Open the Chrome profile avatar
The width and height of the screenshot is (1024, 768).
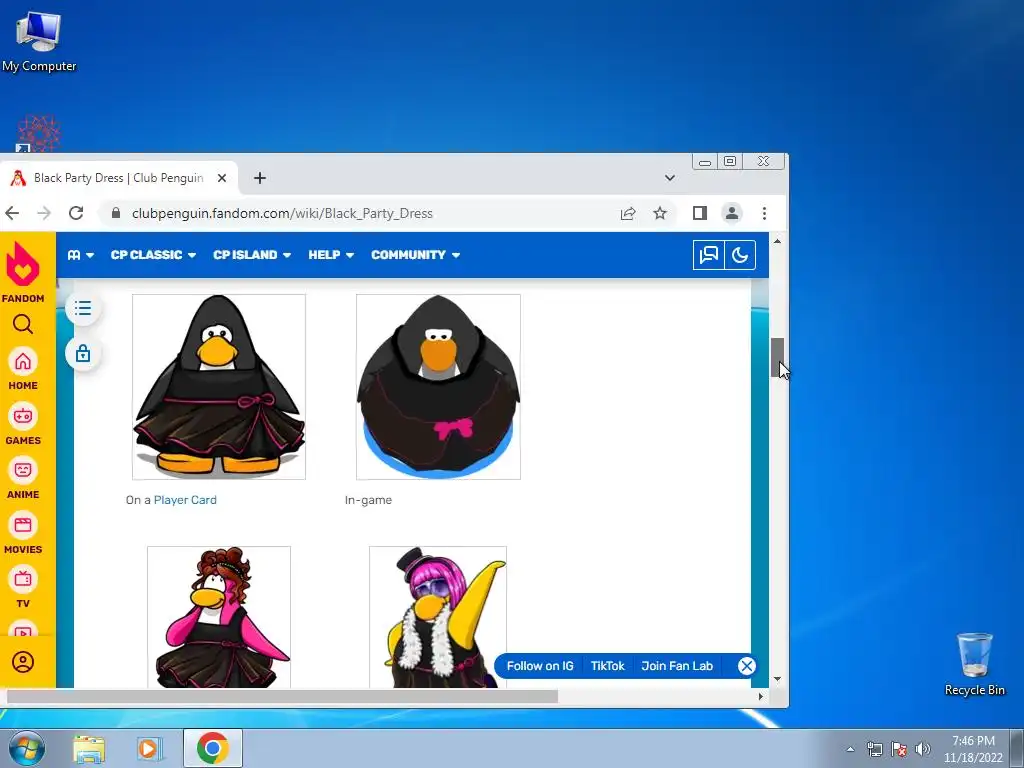(x=732, y=213)
